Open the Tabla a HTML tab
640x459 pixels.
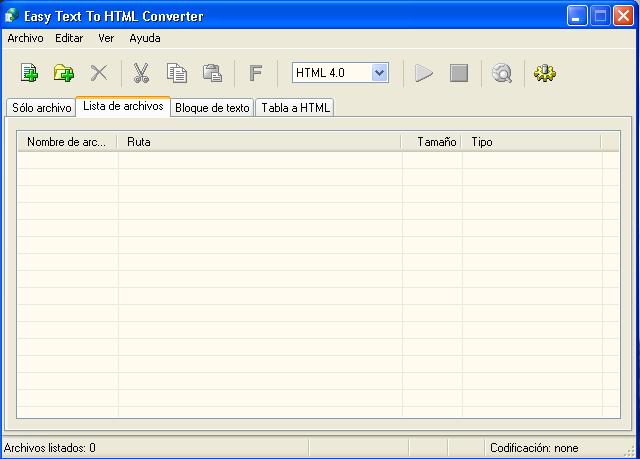pos(295,108)
